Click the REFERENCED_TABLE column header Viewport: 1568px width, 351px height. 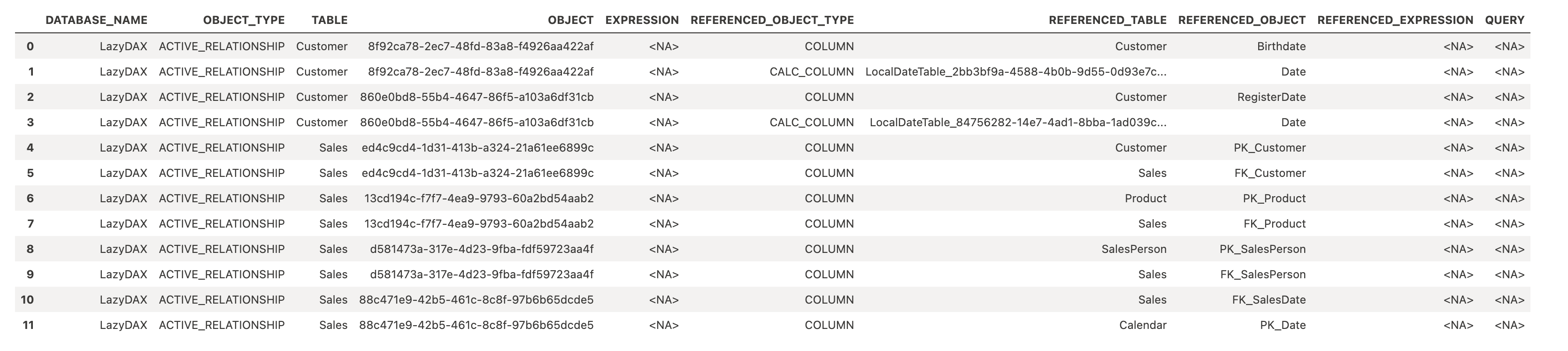click(1107, 20)
